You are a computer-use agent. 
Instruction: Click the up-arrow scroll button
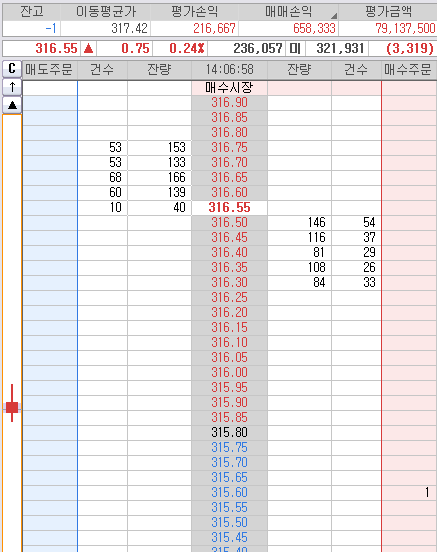click(x=12, y=87)
